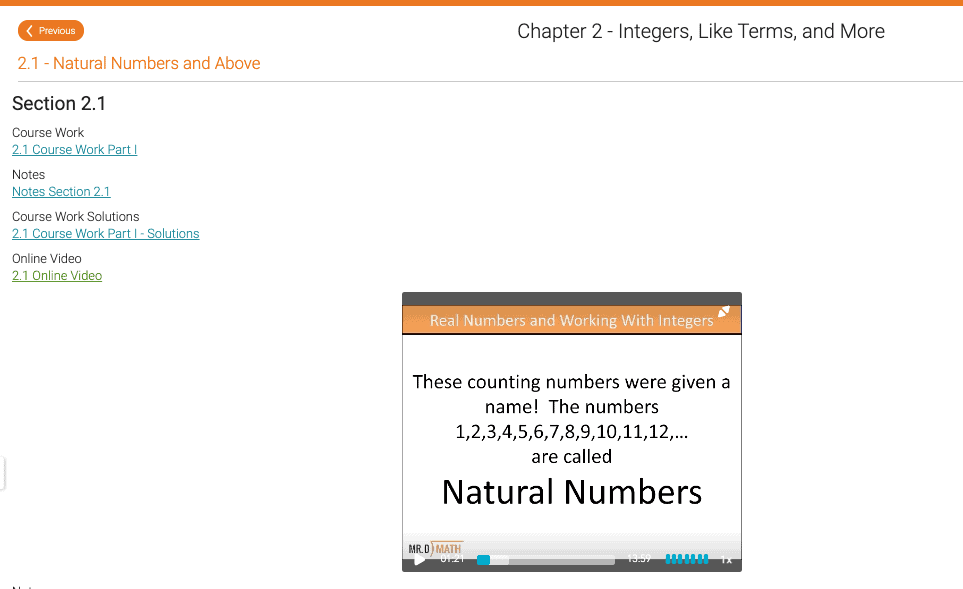Change the 1x playback speed
The image size is (963, 589).
pyautogui.click(x=726, y=560)
